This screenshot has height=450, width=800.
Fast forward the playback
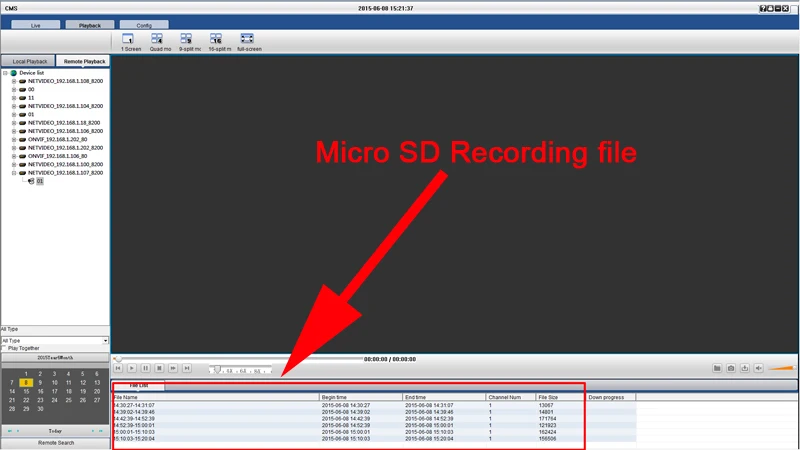tap(173, 368)
